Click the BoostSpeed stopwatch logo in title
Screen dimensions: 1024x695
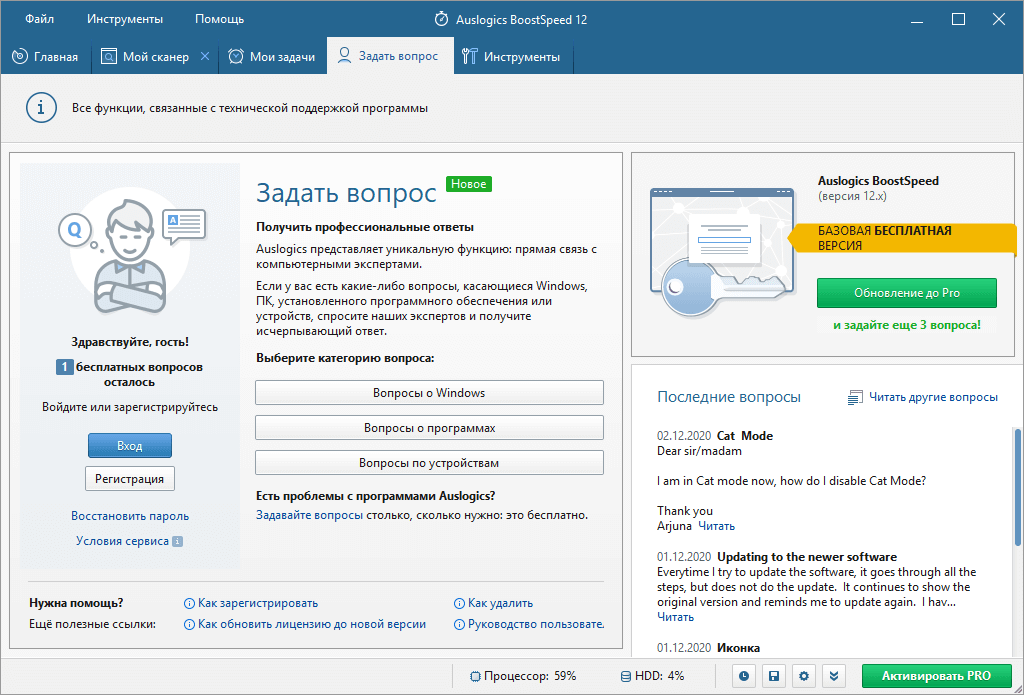pos(442,19)
